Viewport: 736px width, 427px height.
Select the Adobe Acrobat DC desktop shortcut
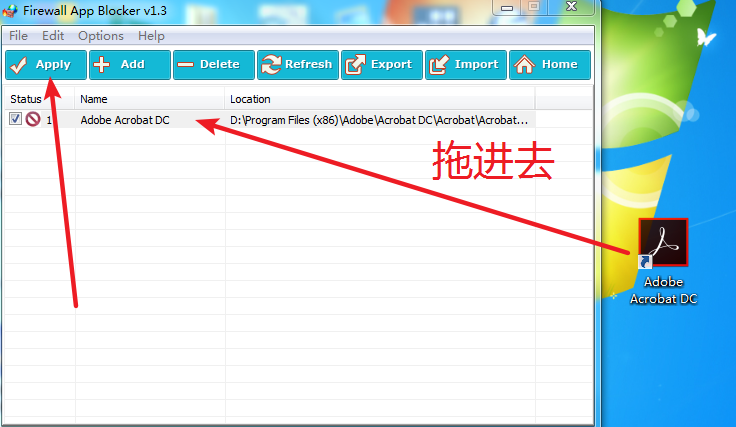(663, 262)
